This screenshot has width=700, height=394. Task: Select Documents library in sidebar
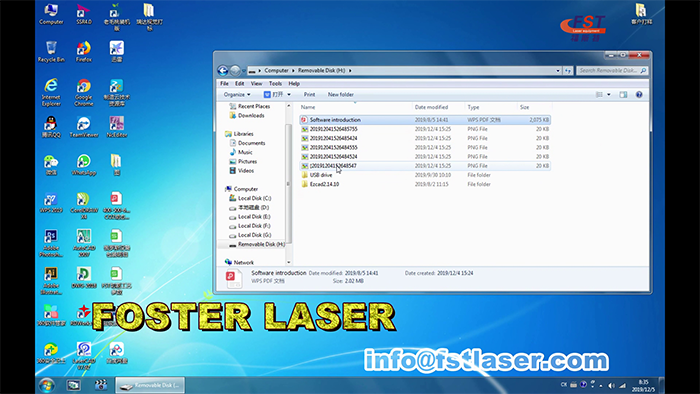(247, 143)
